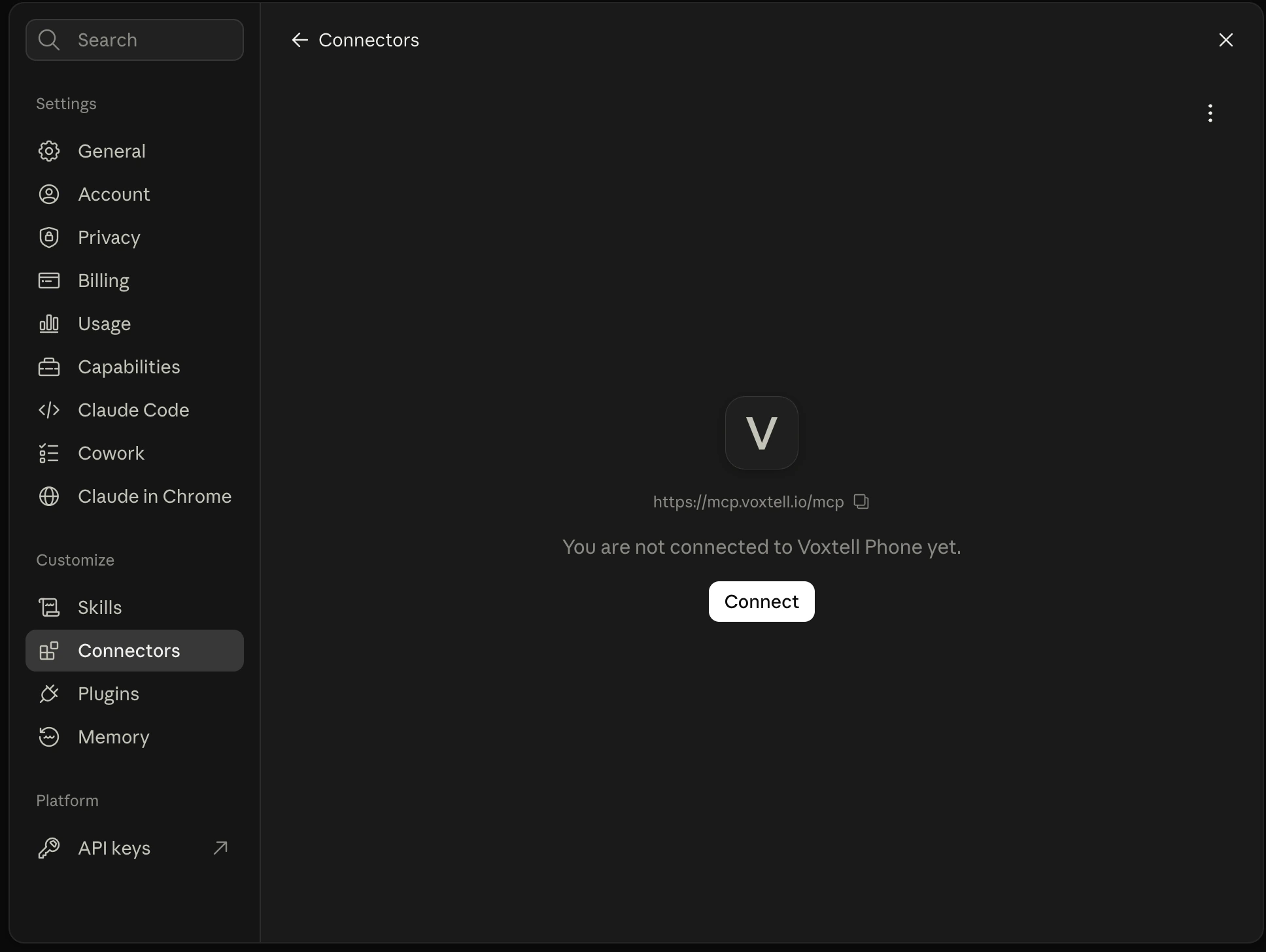Click the https://mcp.voxtell.io/mcp URL text
Image resolution: width=1266 pixels, height=952 pixels.
(749, 501)
